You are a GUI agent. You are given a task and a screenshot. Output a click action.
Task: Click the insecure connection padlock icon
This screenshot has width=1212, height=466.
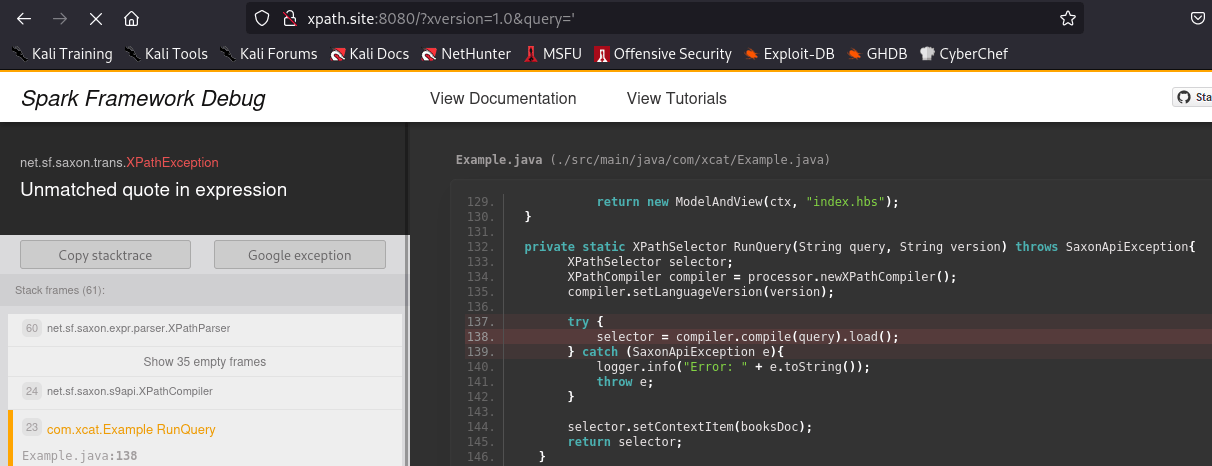click(x=290, y=18)
